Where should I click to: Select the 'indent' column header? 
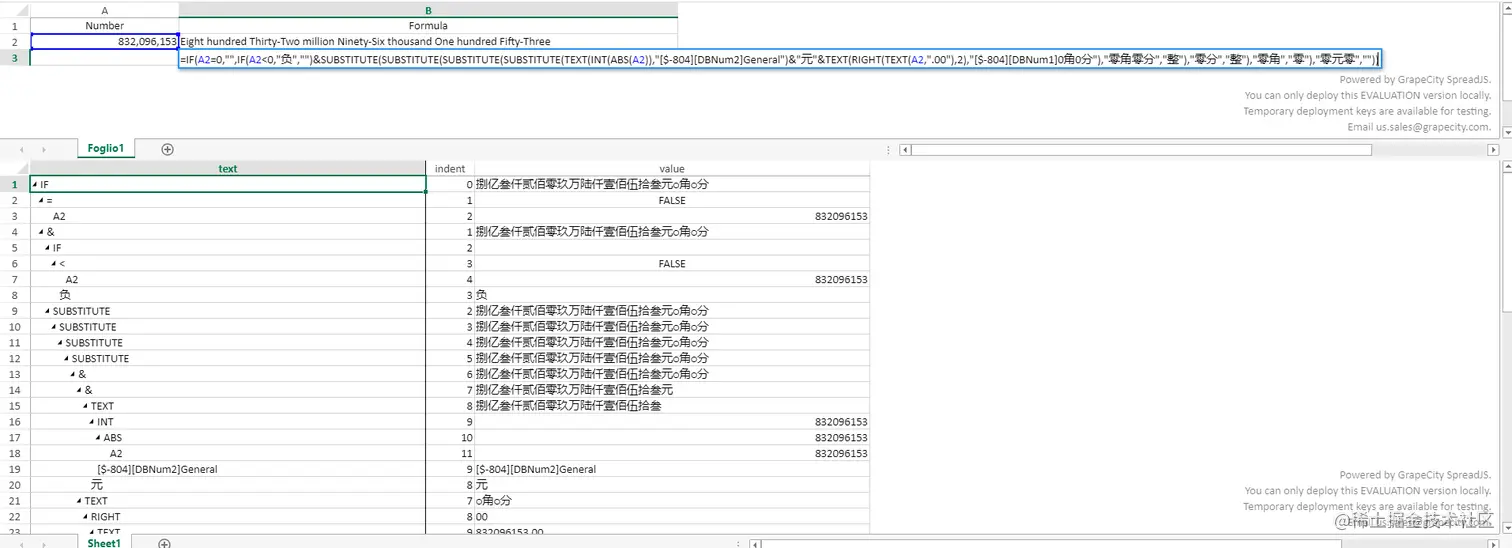[450, 169]
